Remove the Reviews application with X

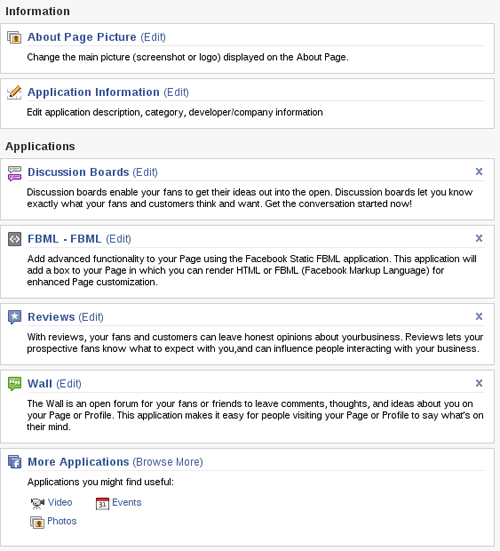click(479, 316)
